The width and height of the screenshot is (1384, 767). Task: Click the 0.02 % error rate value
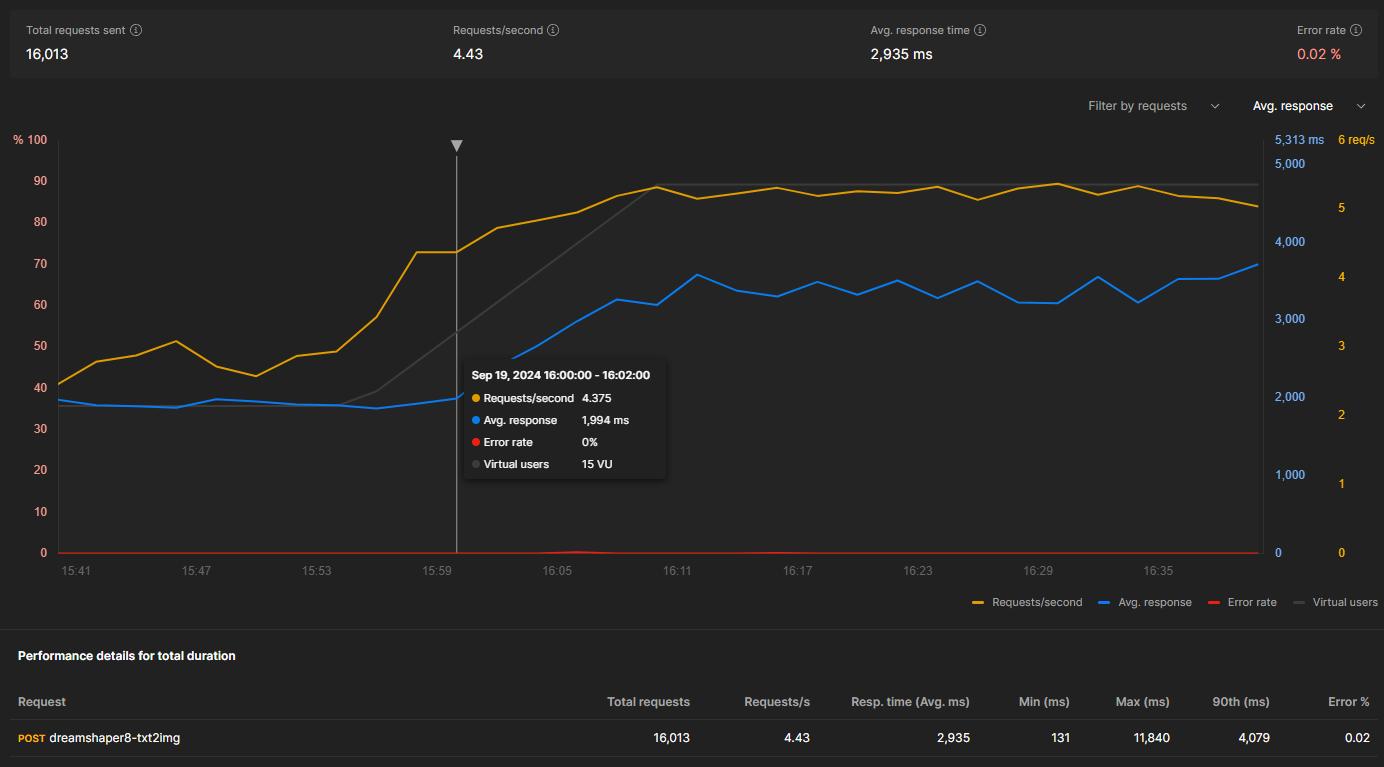click(x=1319, y=54)
